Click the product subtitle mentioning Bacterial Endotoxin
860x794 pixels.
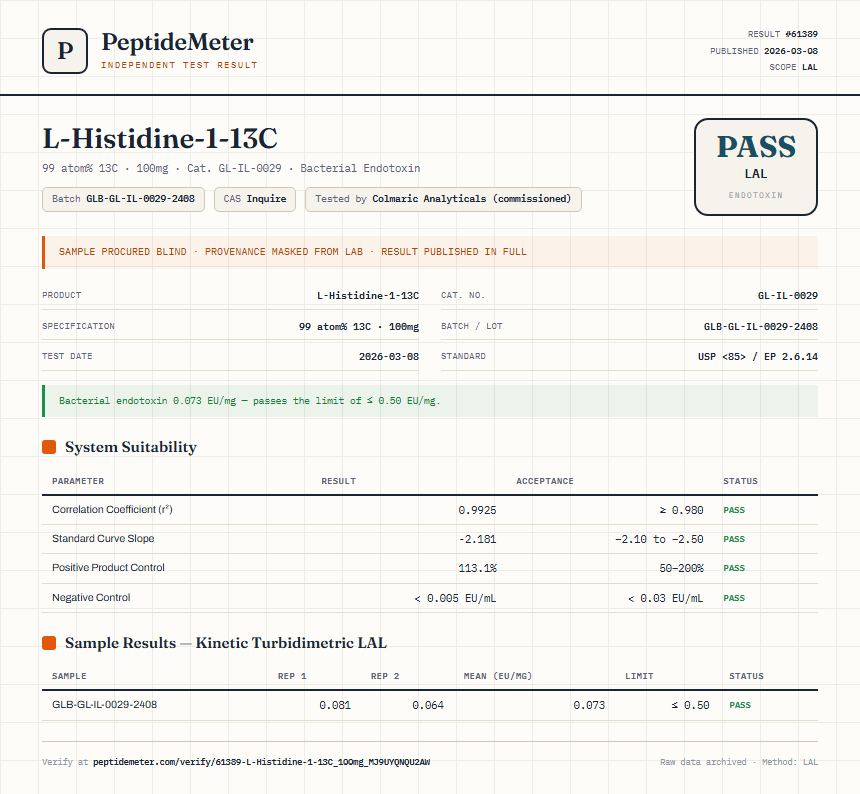click(231, 168)
